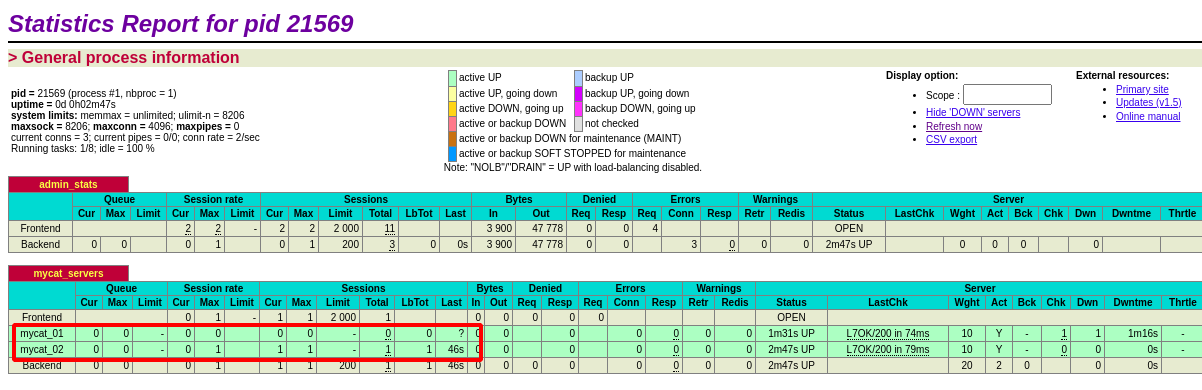Open the Primary site link
The height and width of the screenshot is (390, 1202).
1142,89
